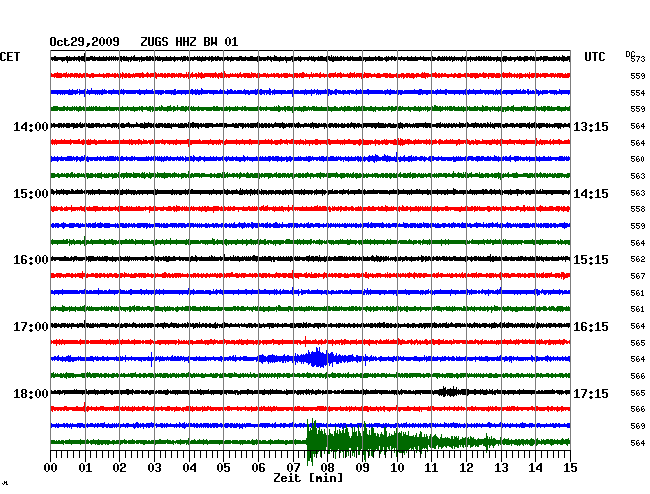Click the DC value 560
The height and width of the screenshot is (494, 650).
pyautogui.click(x=638, y=159)
